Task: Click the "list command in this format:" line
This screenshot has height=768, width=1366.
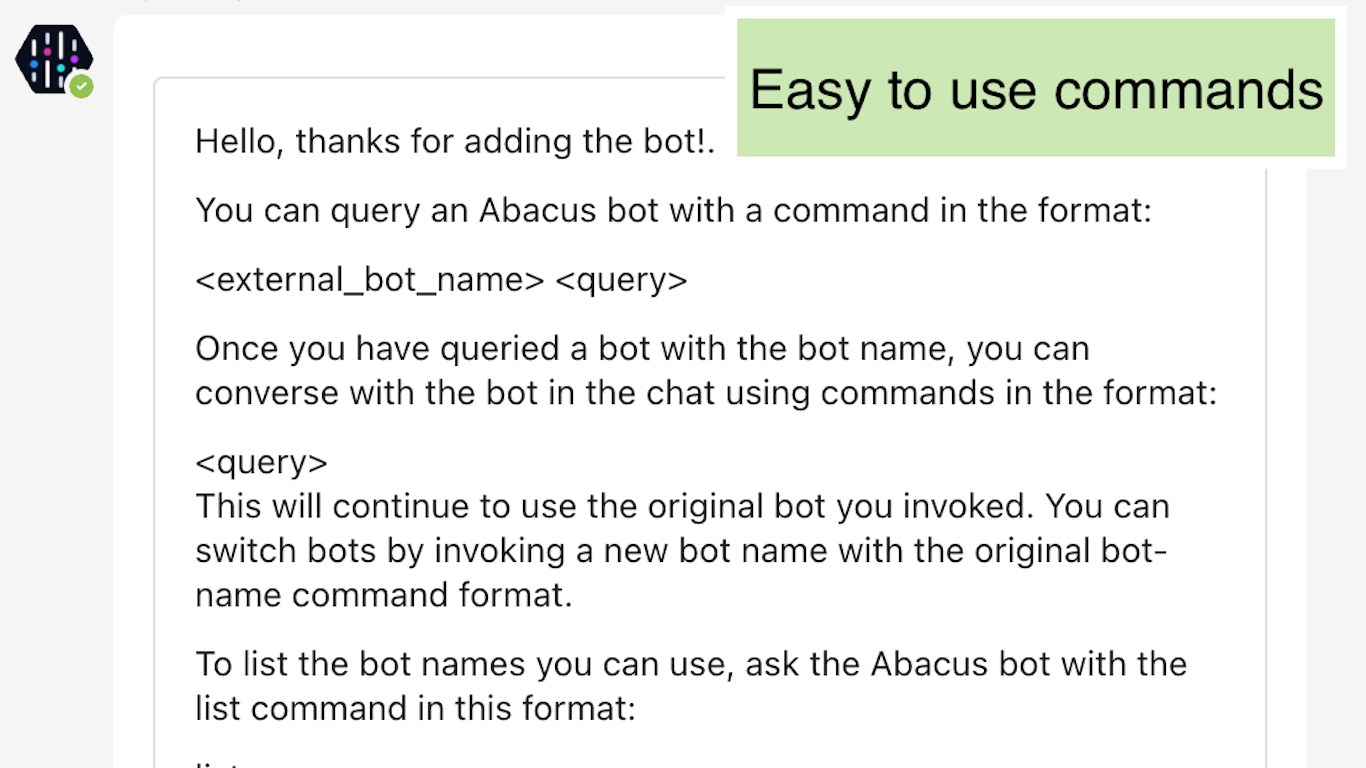Action: (415, 708)
